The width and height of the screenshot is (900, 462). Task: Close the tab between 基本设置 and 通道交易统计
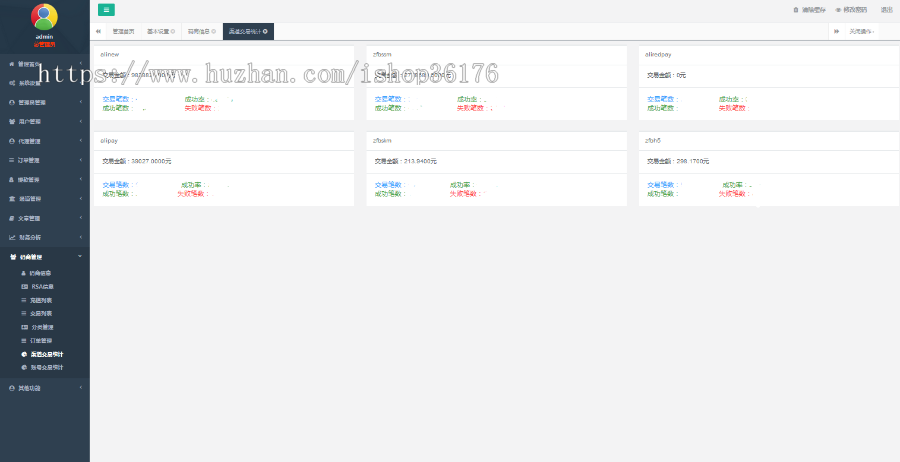(x=214, y=32)
